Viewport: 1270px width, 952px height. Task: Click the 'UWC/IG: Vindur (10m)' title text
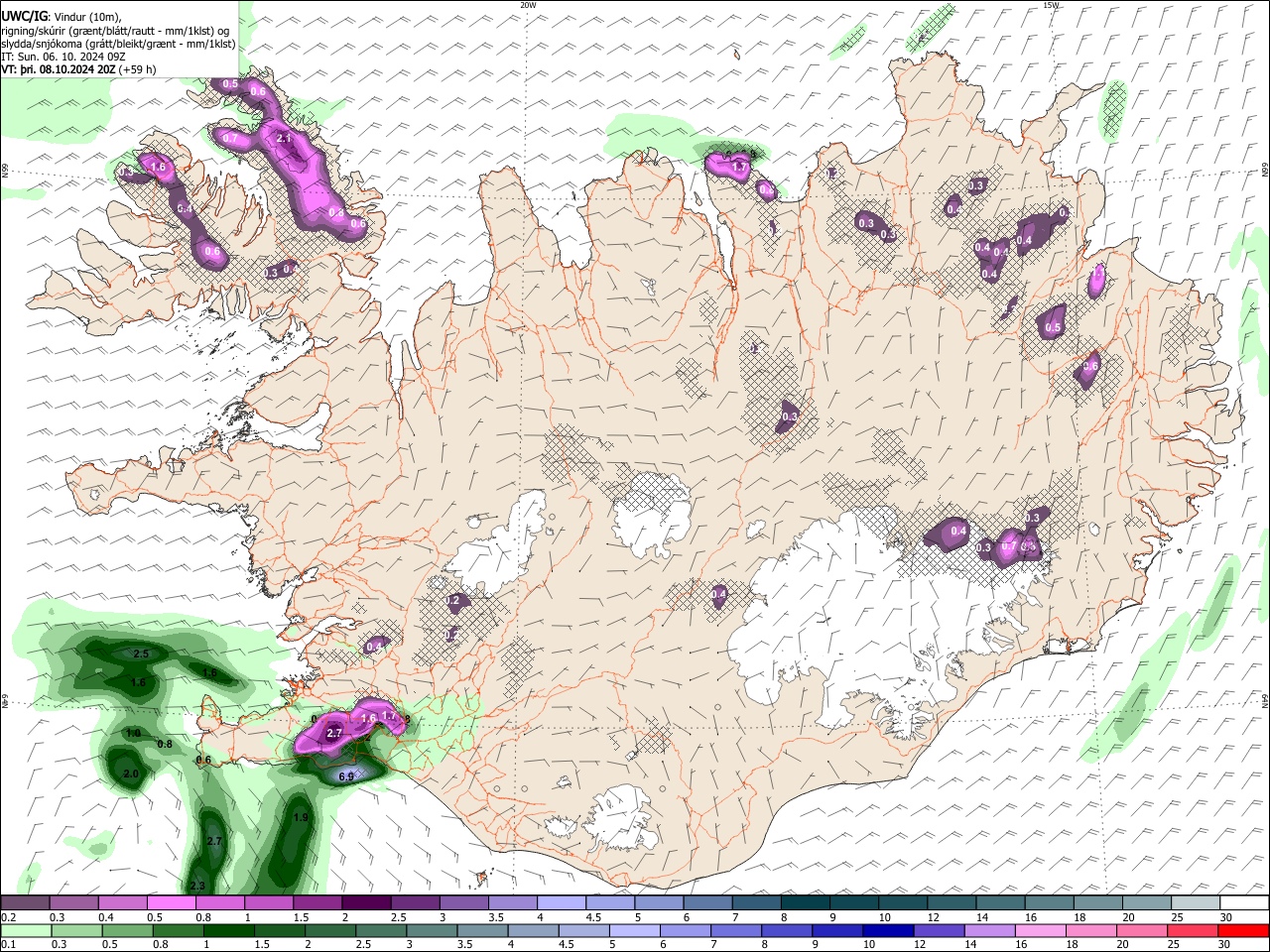[x=62, y=17]
